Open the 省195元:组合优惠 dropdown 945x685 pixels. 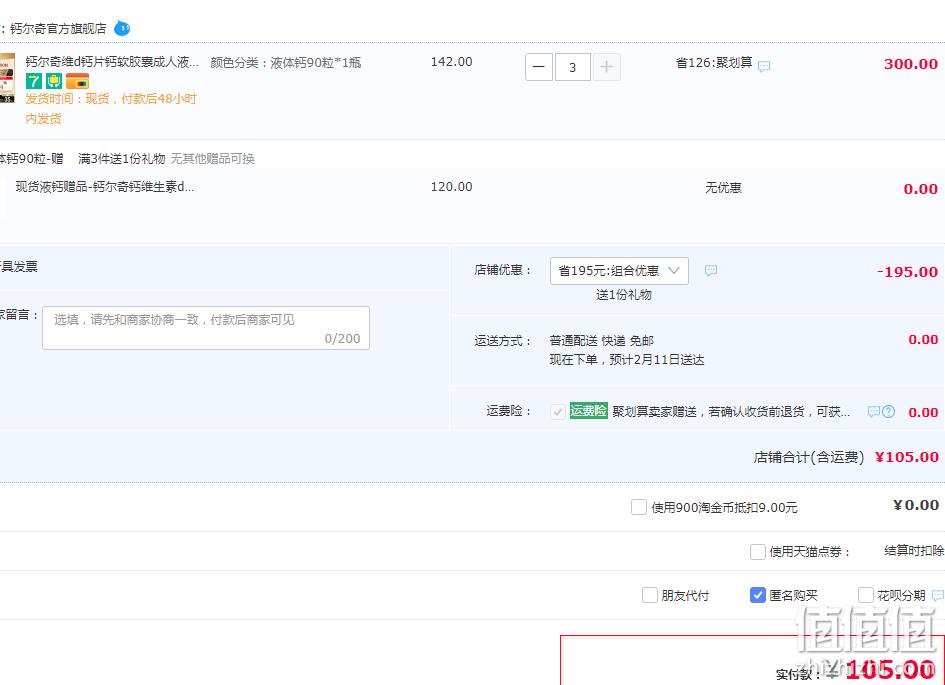pyautogui.click(x=619, y=271)
